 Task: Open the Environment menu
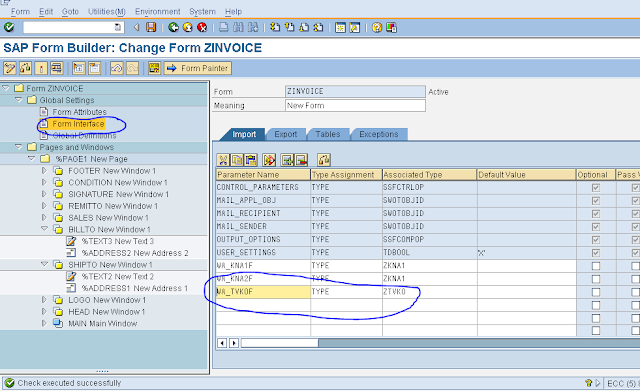pyautogui.click(x=158, y=11)
